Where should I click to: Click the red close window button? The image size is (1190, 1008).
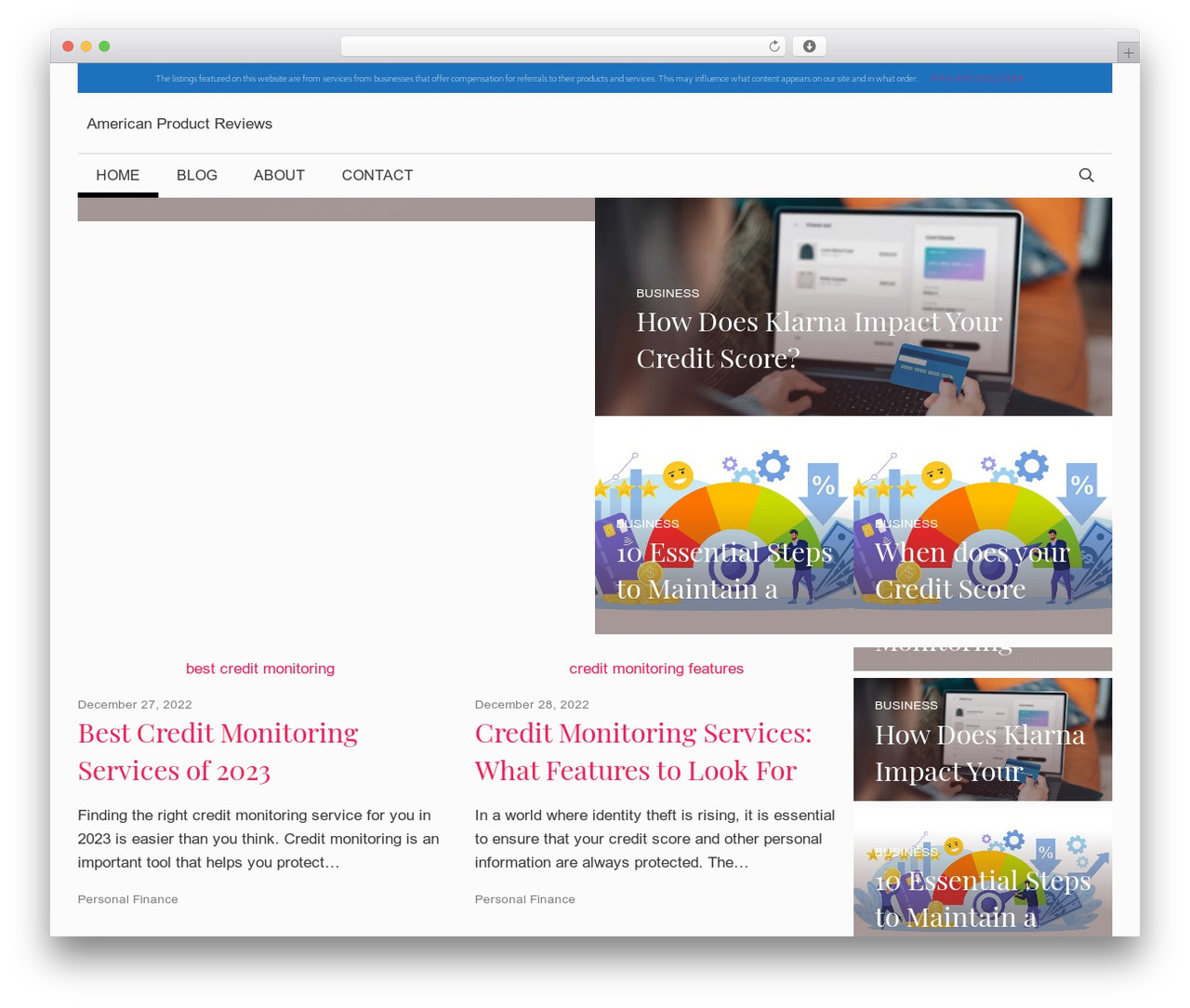pyautogui.click(x=68, y=46)
